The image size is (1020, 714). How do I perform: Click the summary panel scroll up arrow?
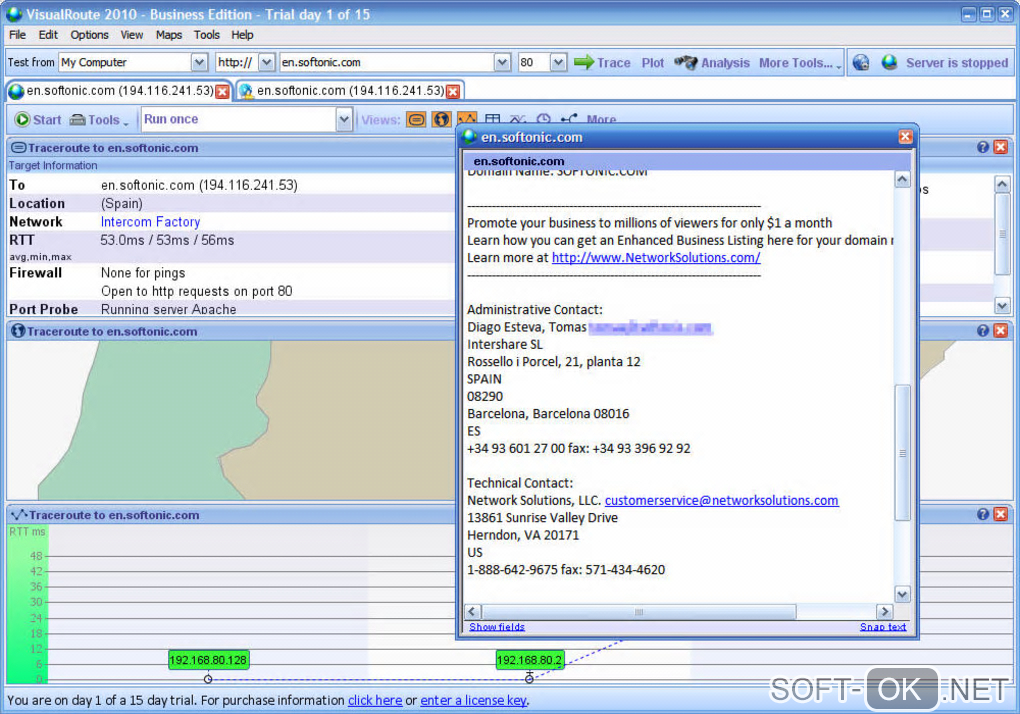point(1002,185)
